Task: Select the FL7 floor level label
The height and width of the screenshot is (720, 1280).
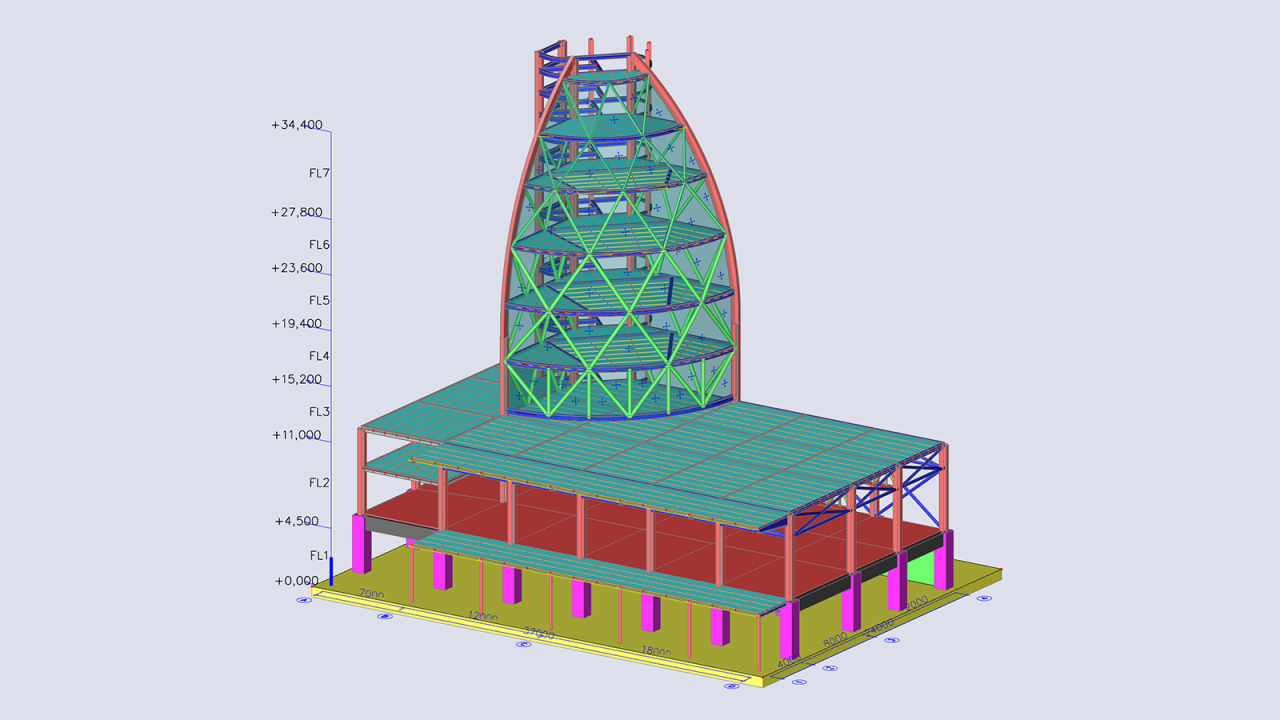Action: pos(319,173)
